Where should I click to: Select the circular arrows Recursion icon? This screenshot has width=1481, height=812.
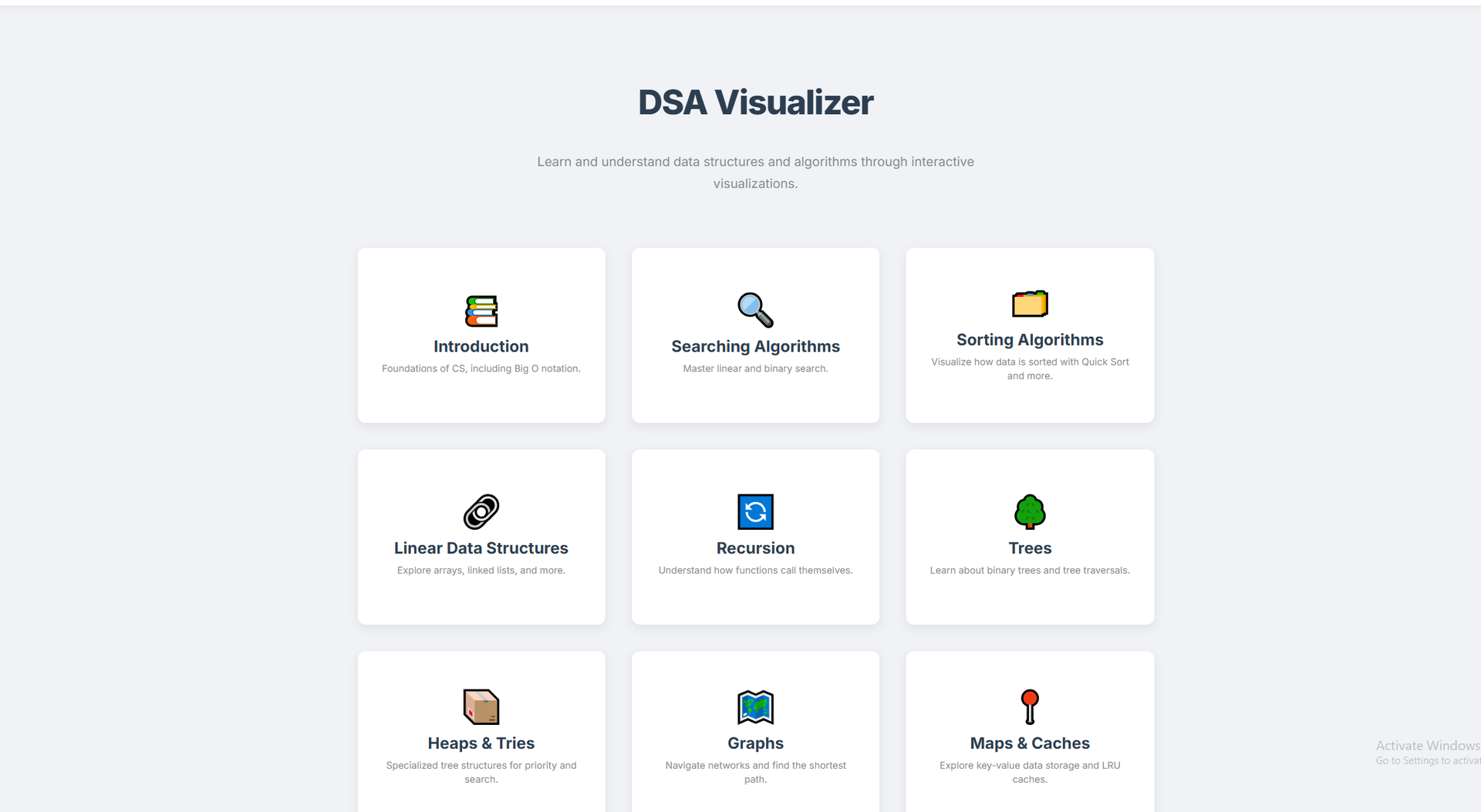click(755, 511)
